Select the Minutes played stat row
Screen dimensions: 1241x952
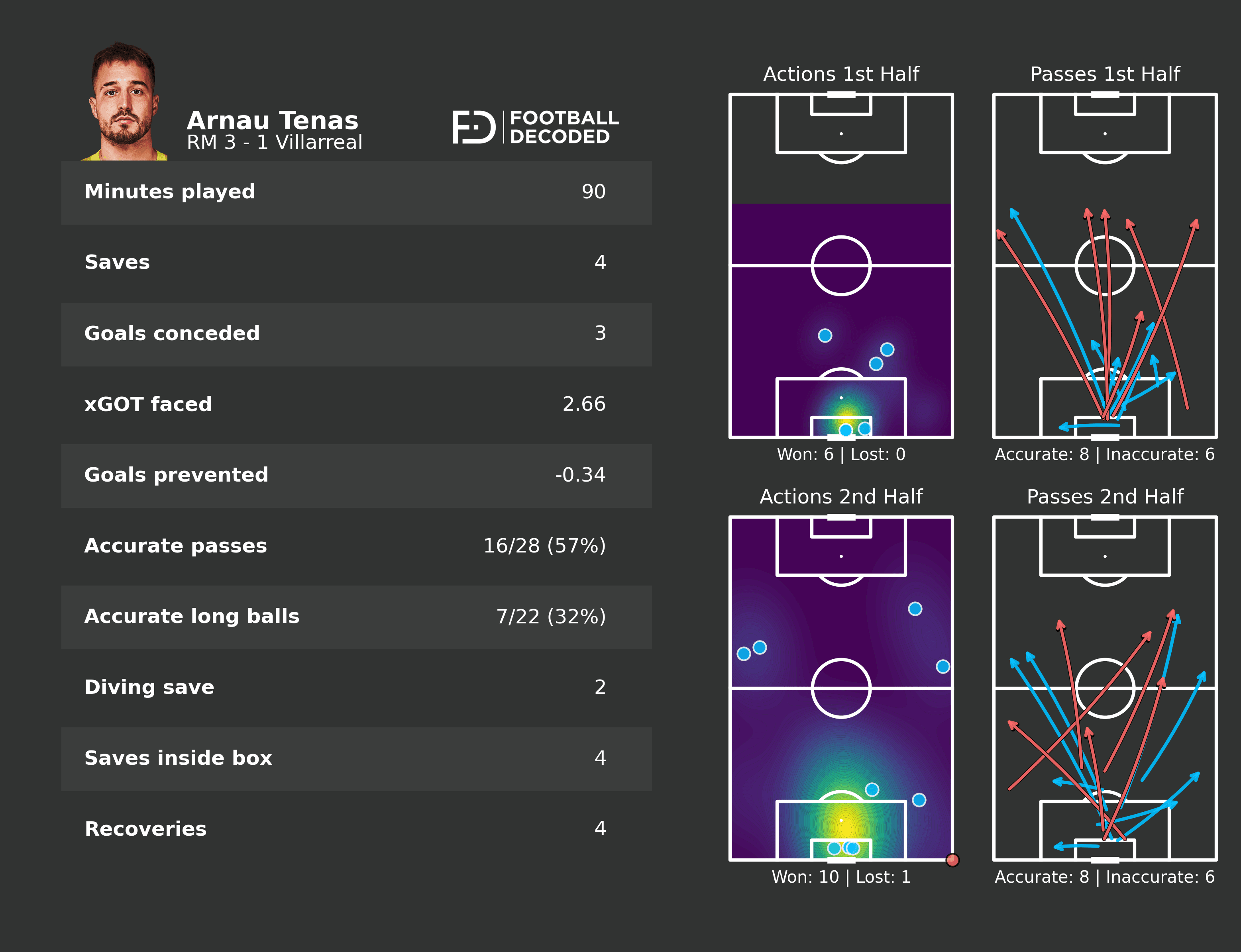(356, 192)
